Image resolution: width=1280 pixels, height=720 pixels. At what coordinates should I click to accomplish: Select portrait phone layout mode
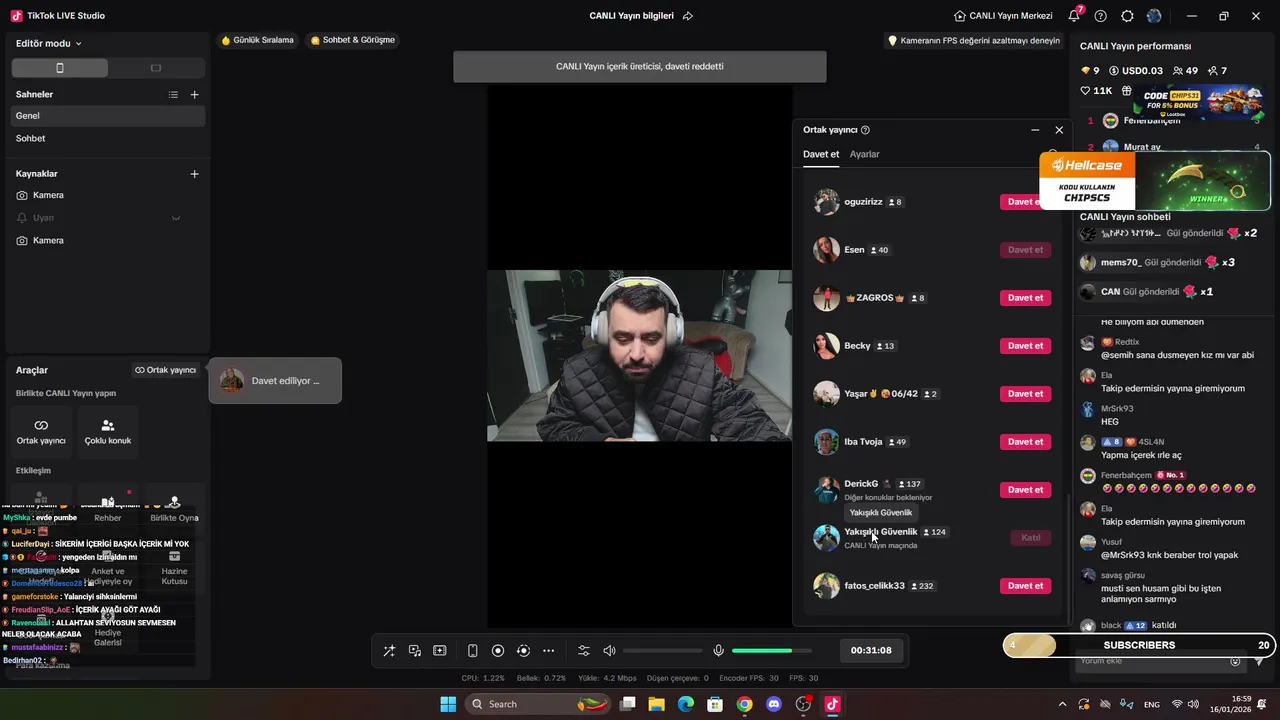(x=60, y=68)
